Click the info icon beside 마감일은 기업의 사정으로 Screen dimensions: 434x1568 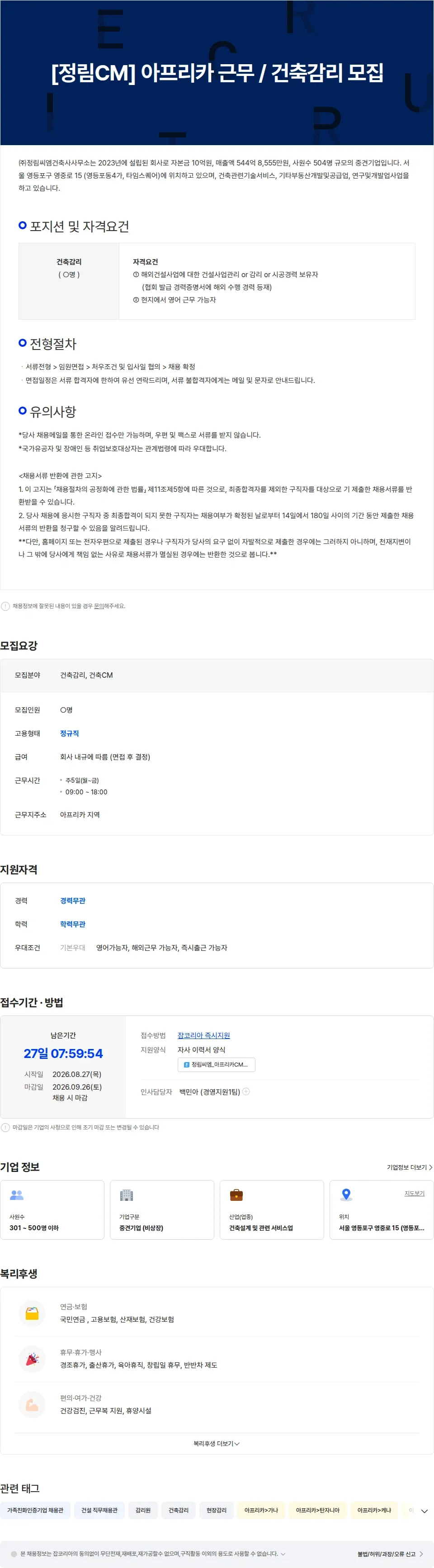coord(5,1127)
